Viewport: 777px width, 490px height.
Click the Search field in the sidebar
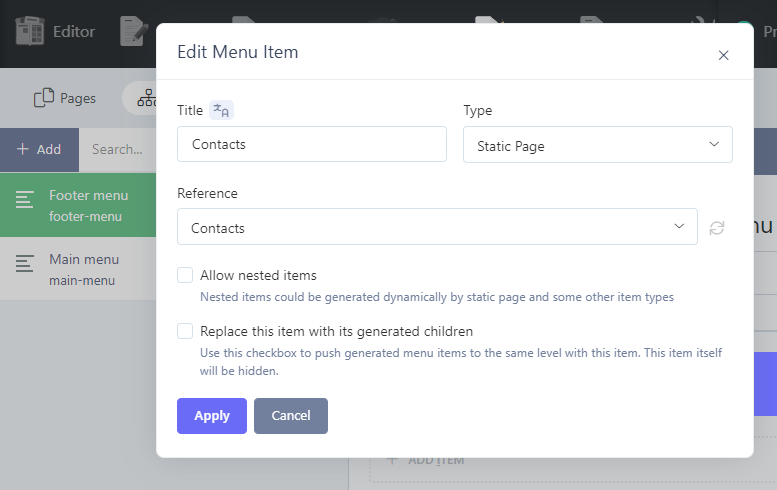[x=117, y=149]
